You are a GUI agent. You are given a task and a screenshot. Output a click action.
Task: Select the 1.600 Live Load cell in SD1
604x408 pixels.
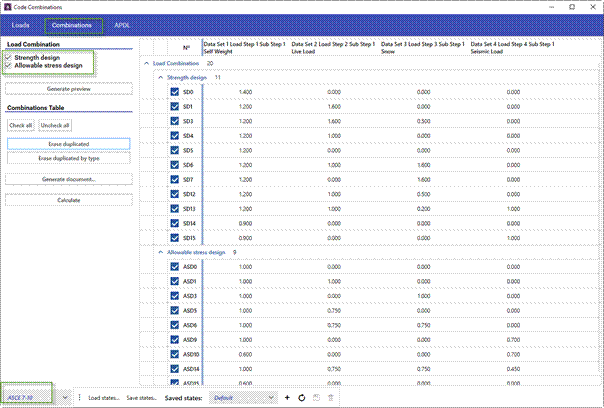(x=334, y=107)
